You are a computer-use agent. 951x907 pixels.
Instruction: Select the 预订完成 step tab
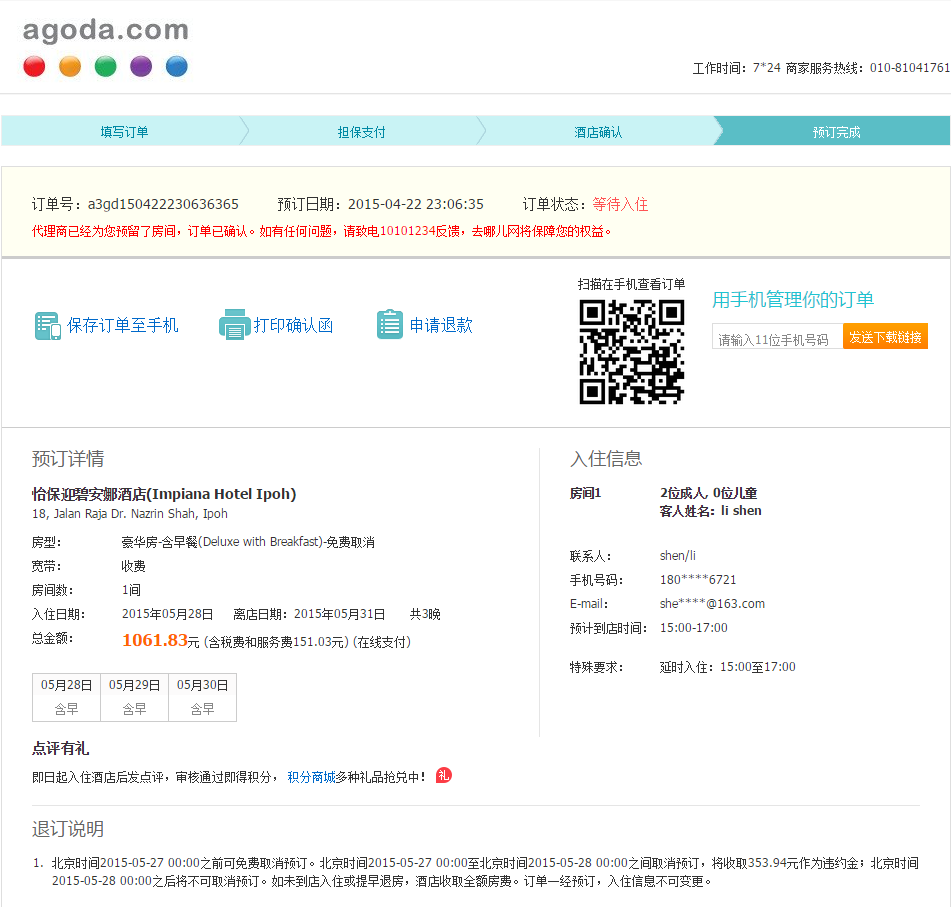(x=836, y=132)
